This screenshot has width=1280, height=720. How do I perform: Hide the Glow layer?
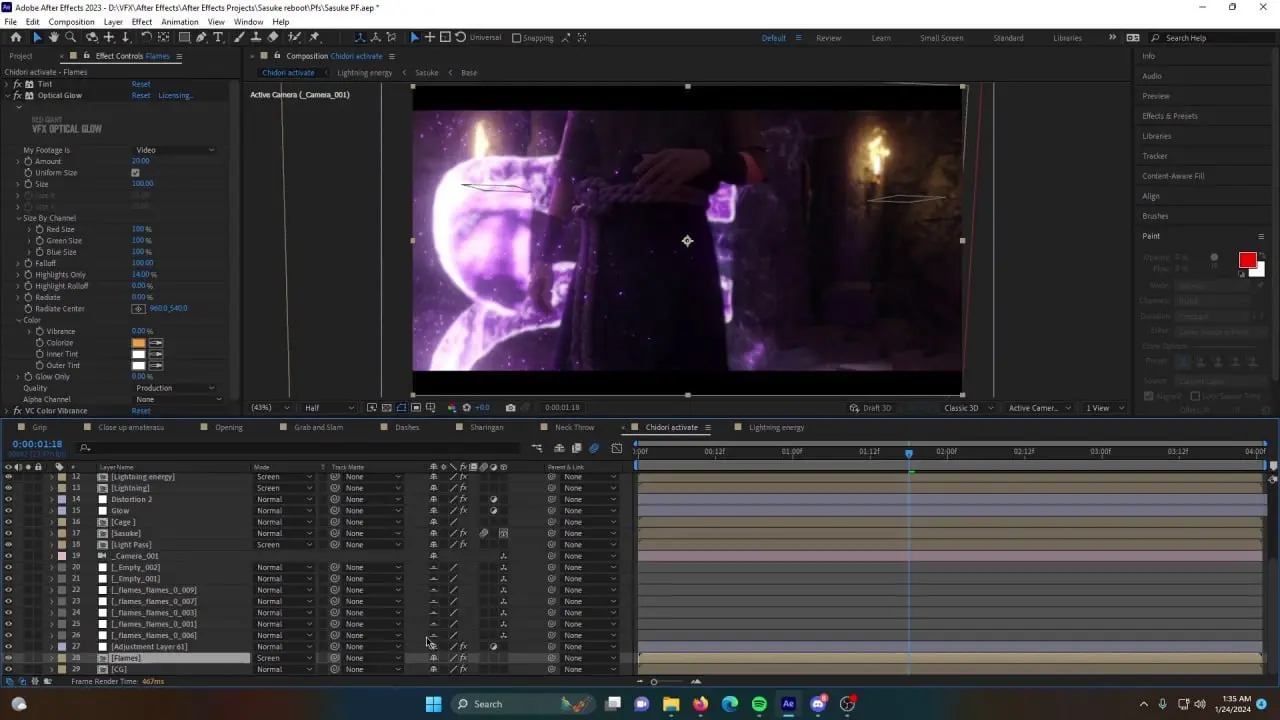(x=8, y=511)
